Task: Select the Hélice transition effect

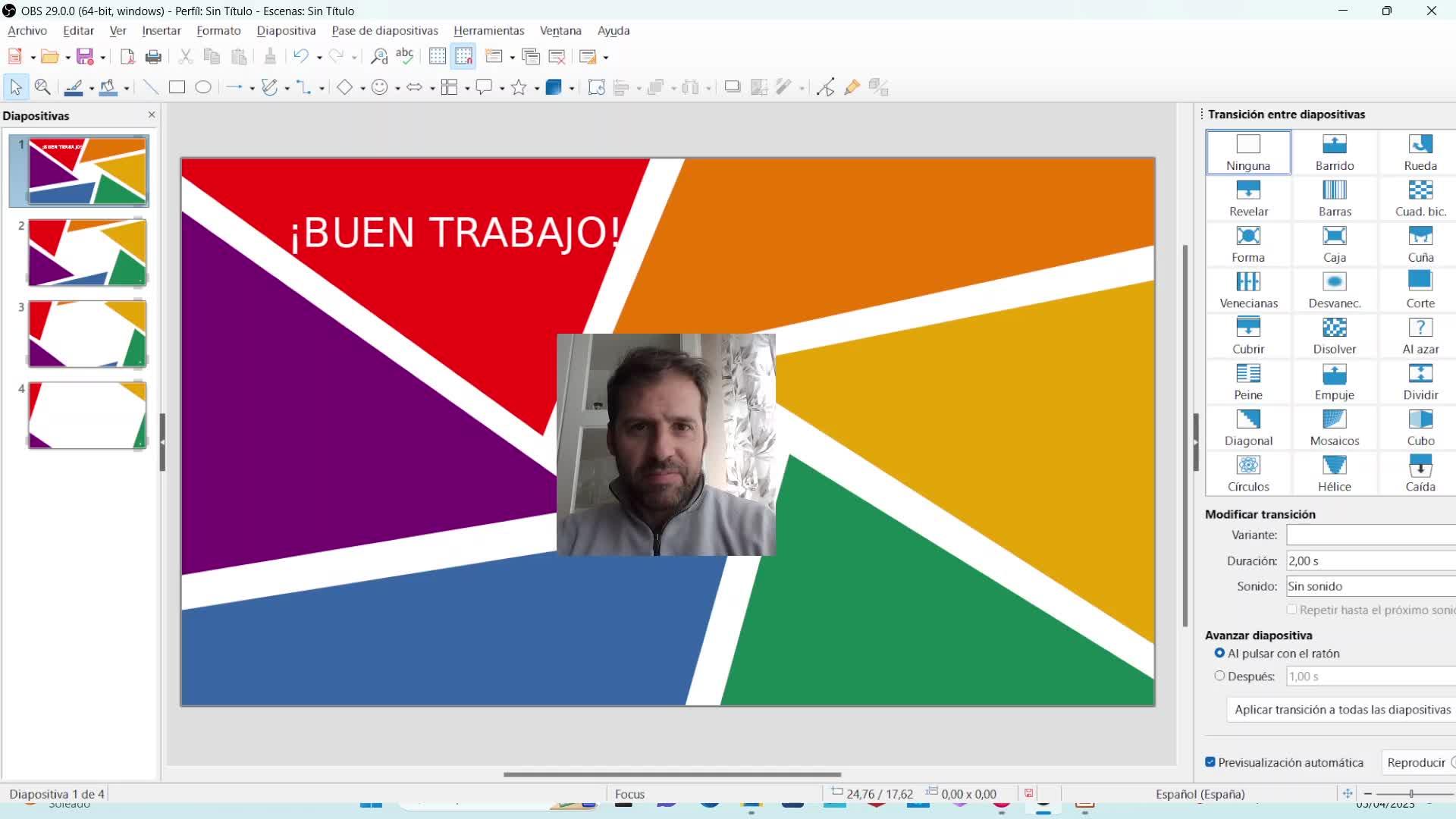Action: tap(1334, 472)
